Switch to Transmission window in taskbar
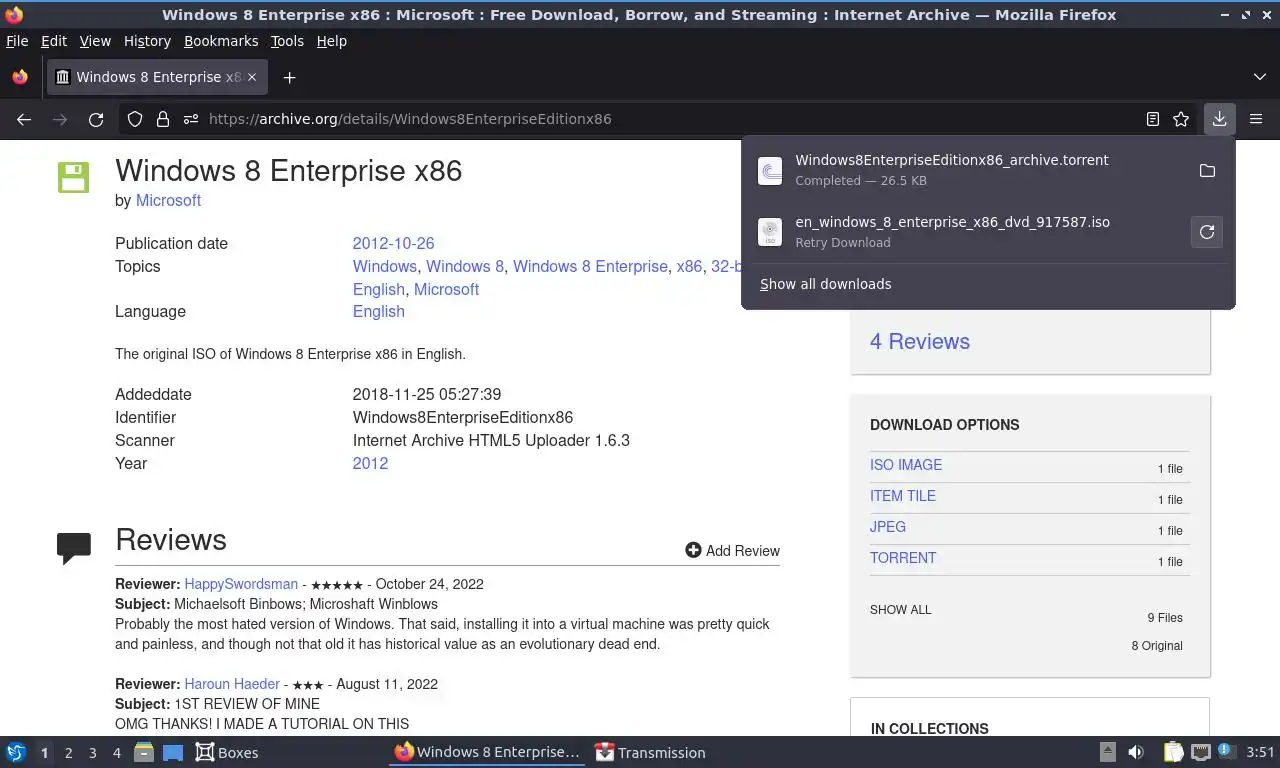 tap(650, 753)
